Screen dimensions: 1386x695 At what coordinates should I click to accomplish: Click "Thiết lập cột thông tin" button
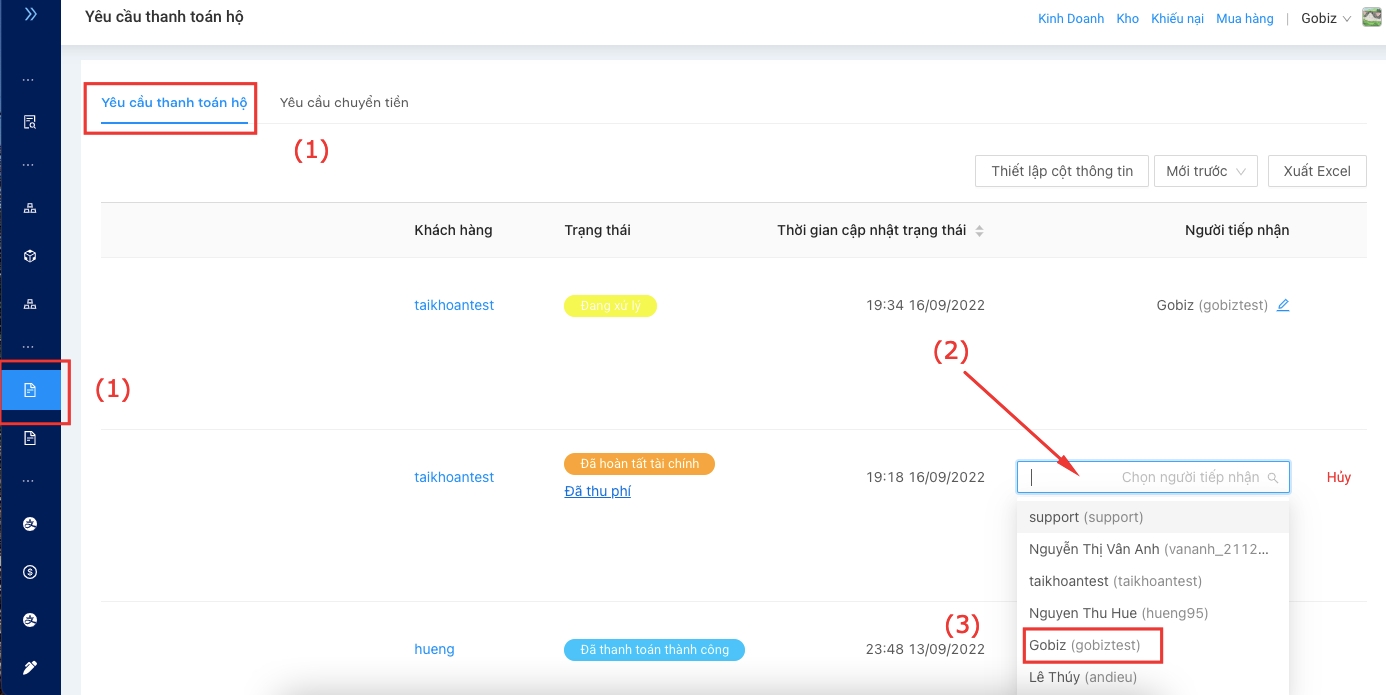tap(1062, 171)
